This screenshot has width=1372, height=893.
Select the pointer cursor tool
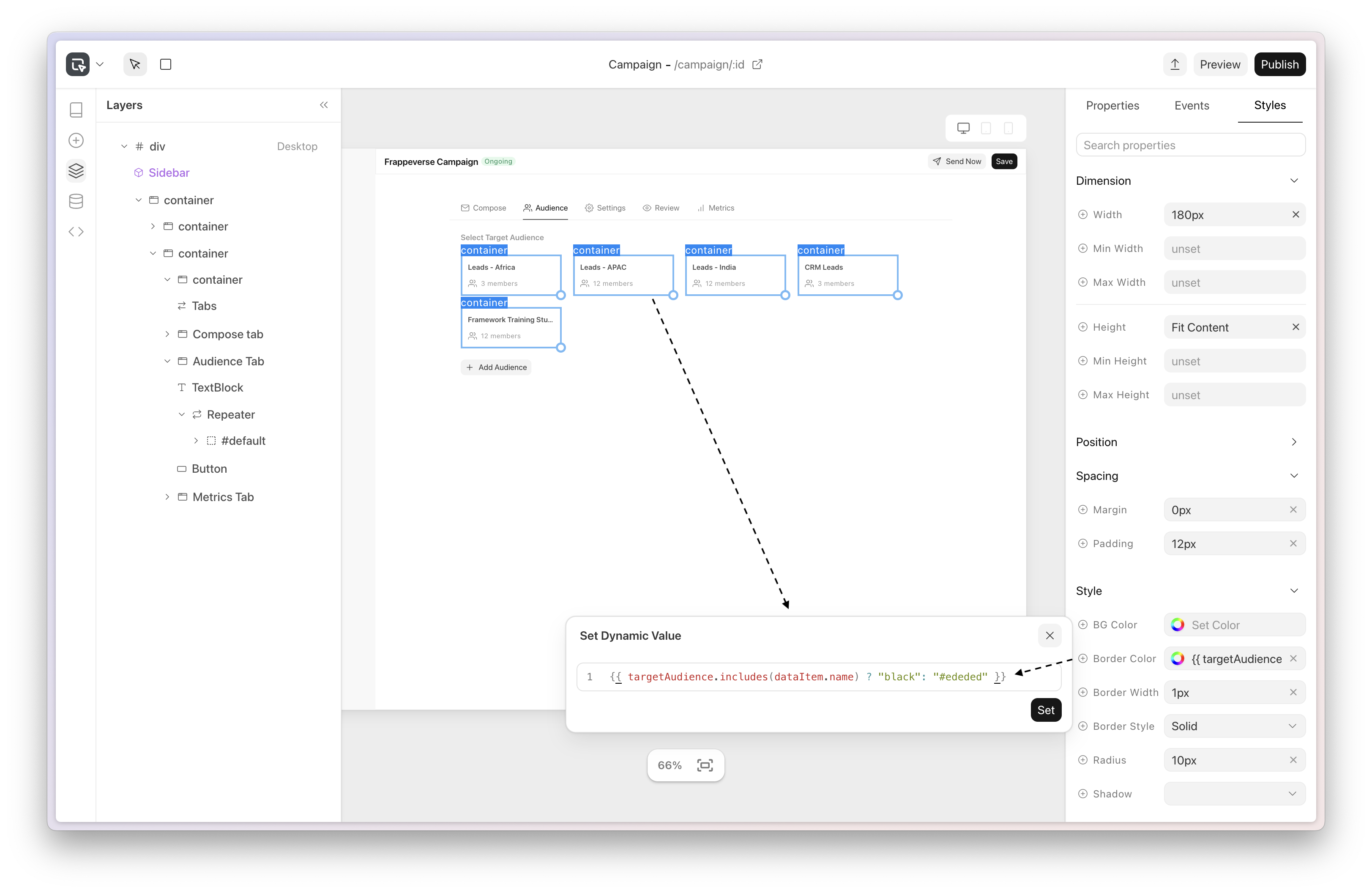[135, 64]
